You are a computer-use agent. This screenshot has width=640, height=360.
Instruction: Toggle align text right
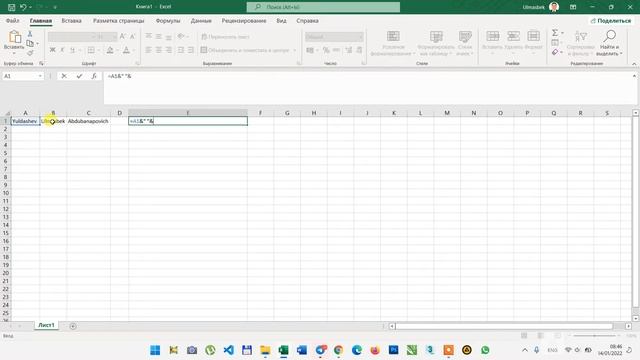click(169, 50)
